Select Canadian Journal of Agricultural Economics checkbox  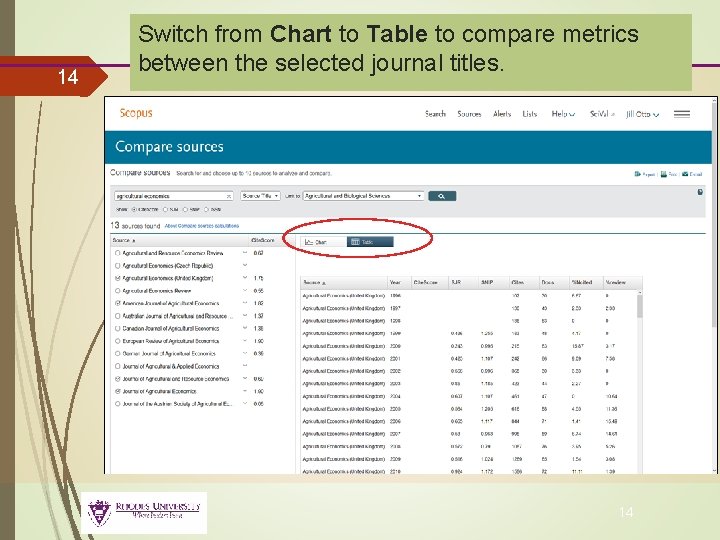point(118,328)
